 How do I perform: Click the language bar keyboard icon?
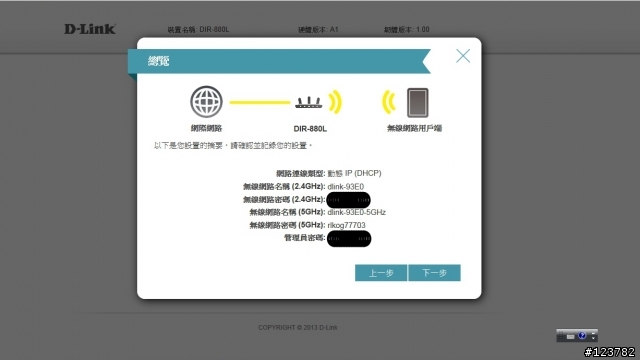click(x=571, y=337)
